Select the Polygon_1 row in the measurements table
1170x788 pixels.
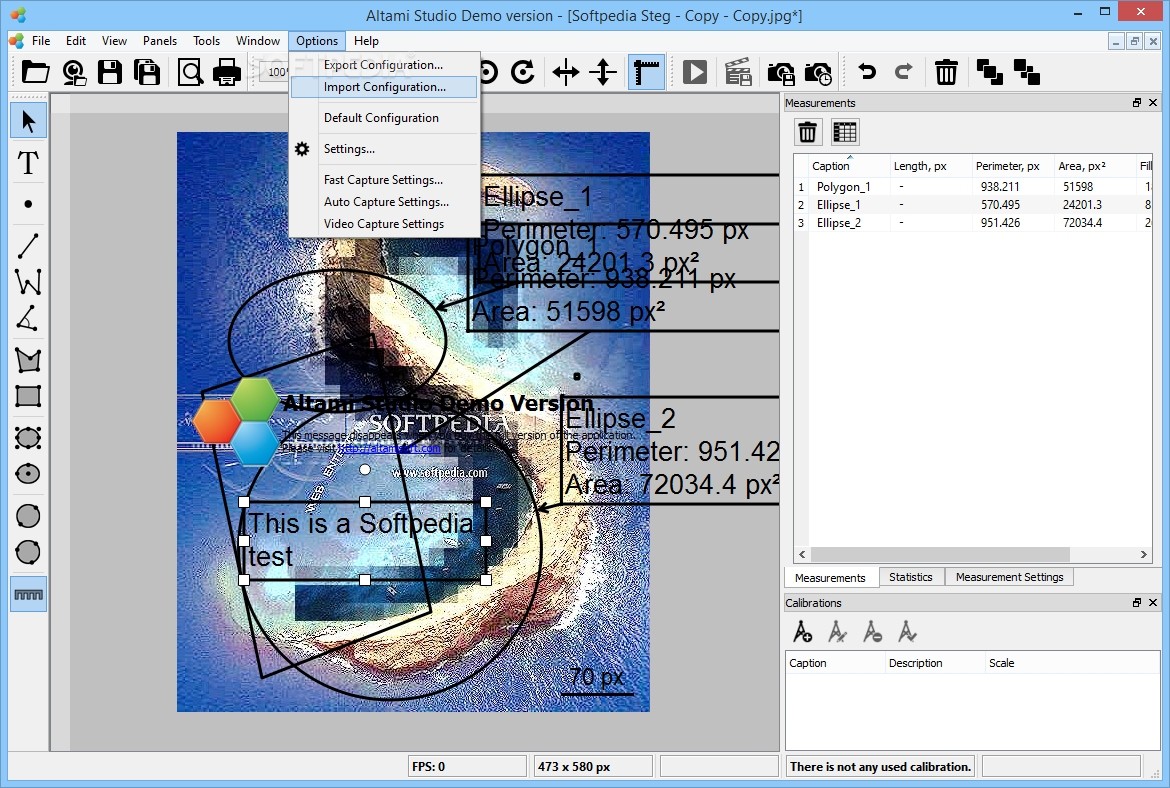coord(973,187)
